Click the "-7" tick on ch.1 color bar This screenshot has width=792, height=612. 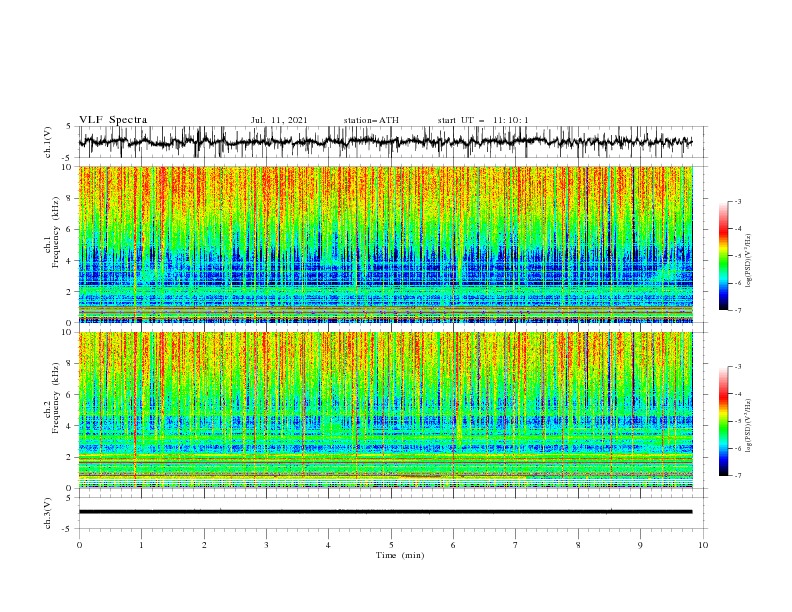pyautogui.click(x=737, y=310)
